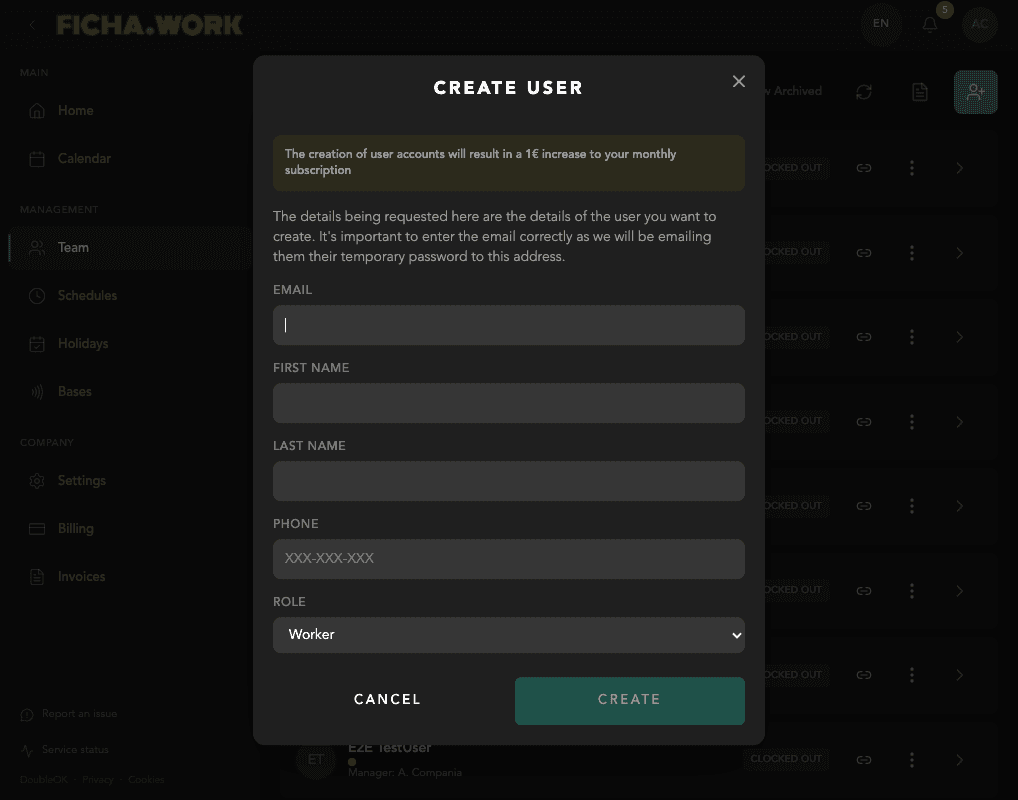The image size is (1018, 800).
Task: Click the Holidays calendar-check icon
Action: click(x=37, y=344)
